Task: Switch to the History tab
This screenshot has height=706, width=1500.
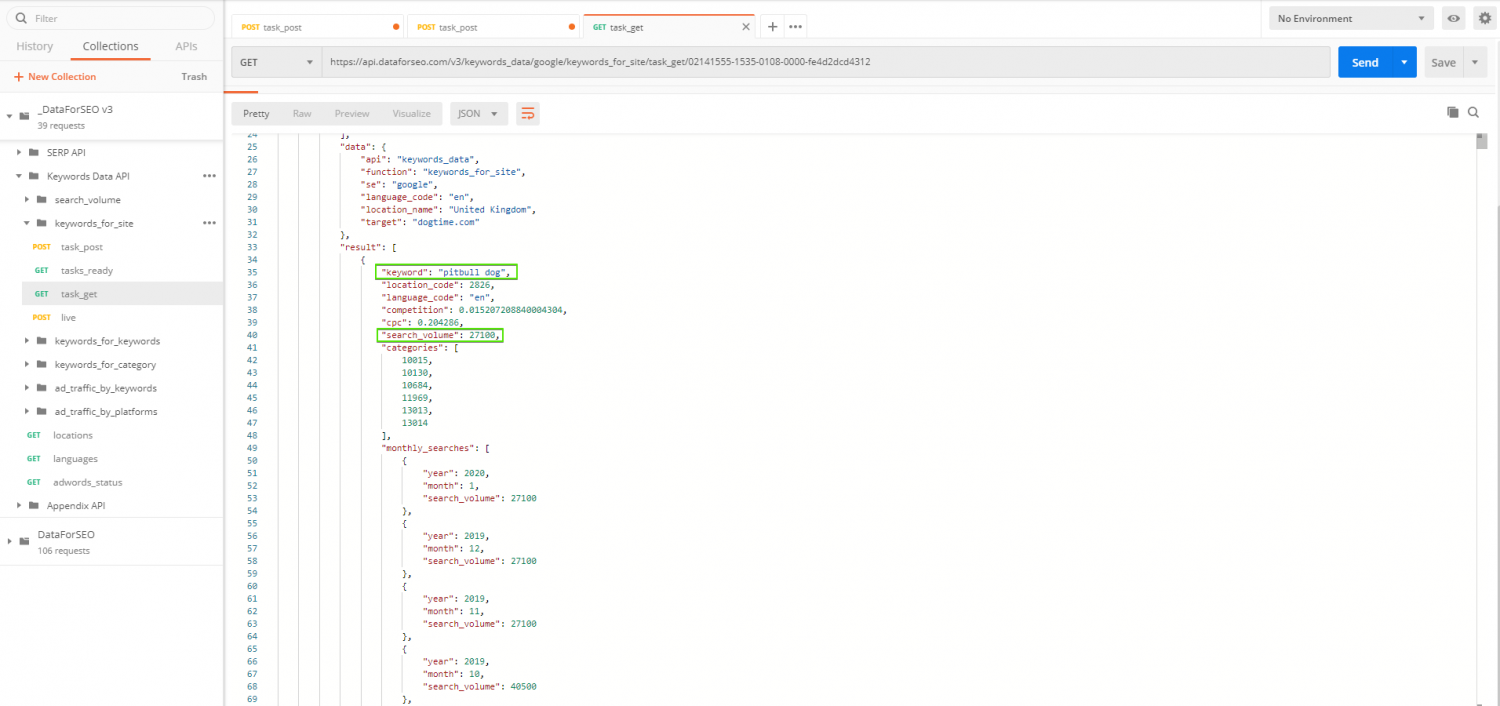Action: coord(34,46)
